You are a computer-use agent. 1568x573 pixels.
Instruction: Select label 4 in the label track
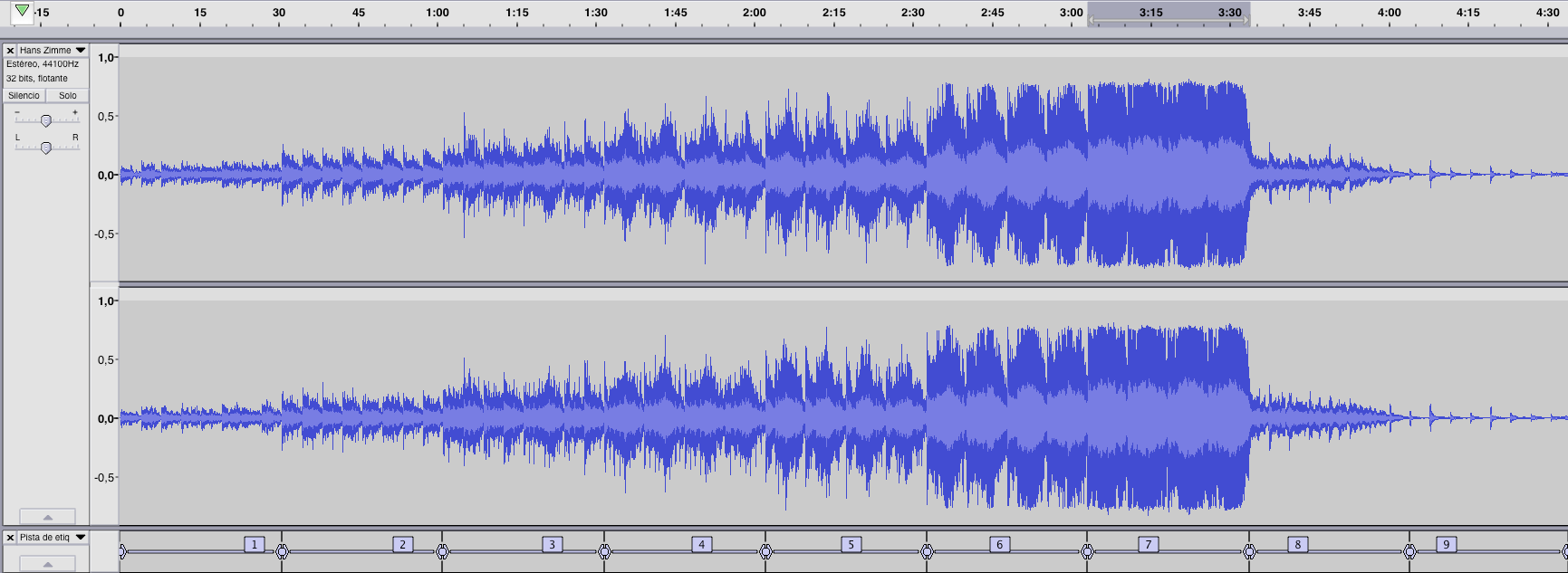click(701, 544)
